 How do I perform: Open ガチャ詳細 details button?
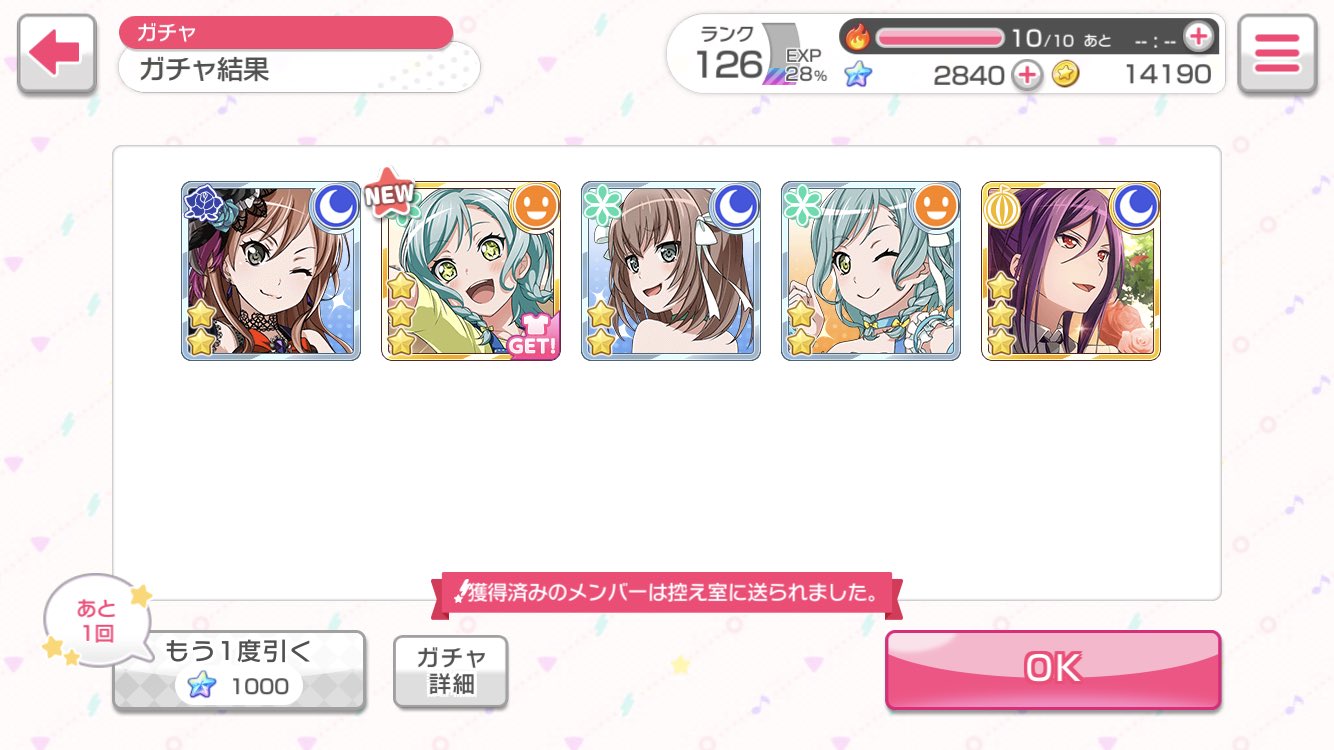pyautogui.click(x=451, y=671)
